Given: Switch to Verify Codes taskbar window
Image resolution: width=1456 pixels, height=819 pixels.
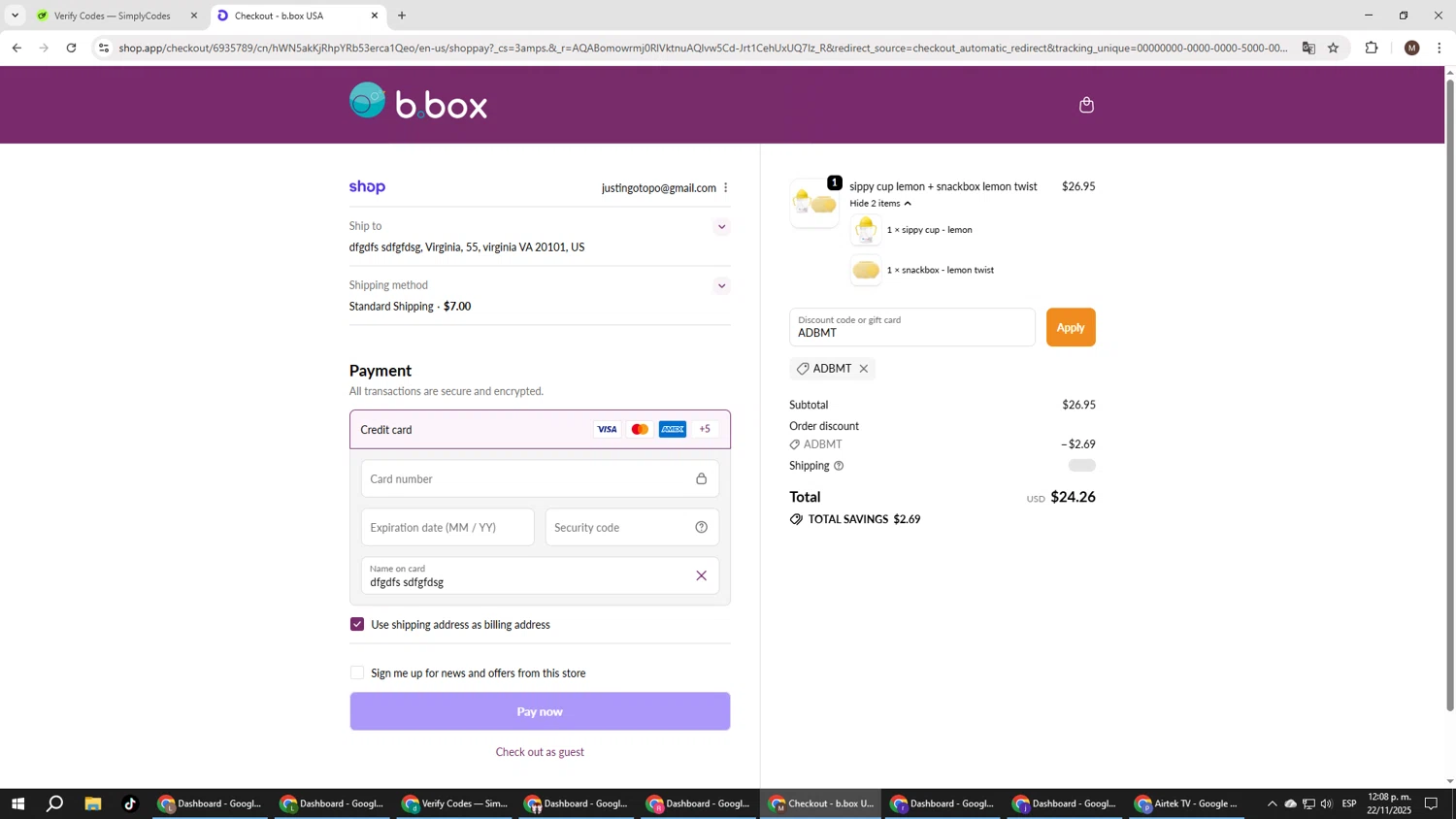Looking at the screenshot, I should point(456,803).
